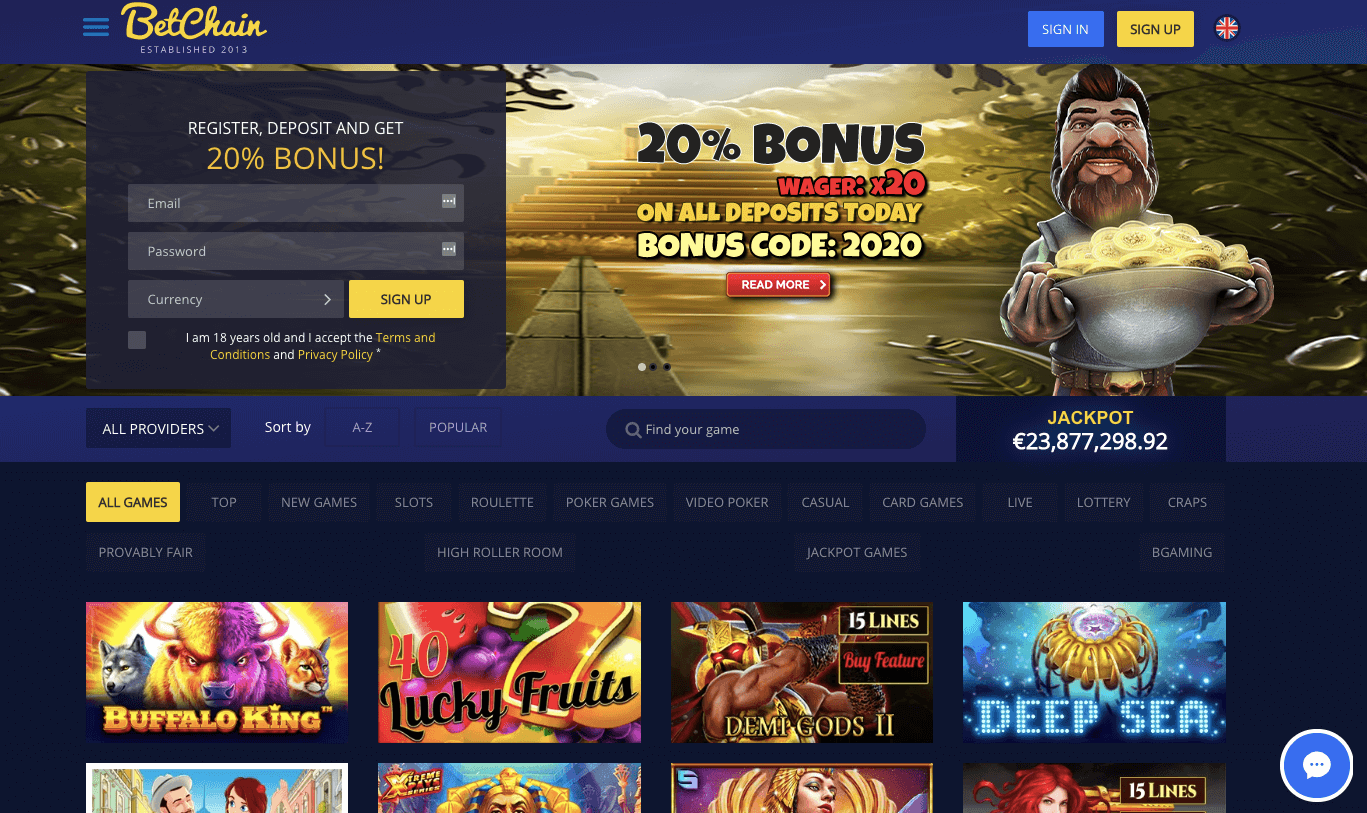Switch to the Slots category tab
This screenshot has width=1367, height=813.
414,502
